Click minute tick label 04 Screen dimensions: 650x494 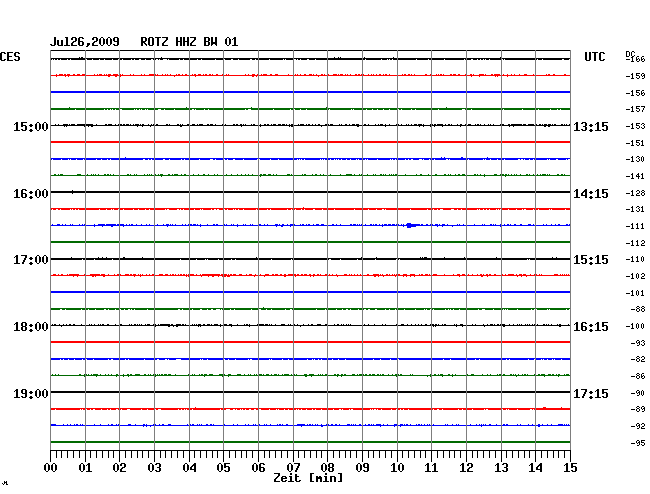pyautogui.click(x=189, y=468)
